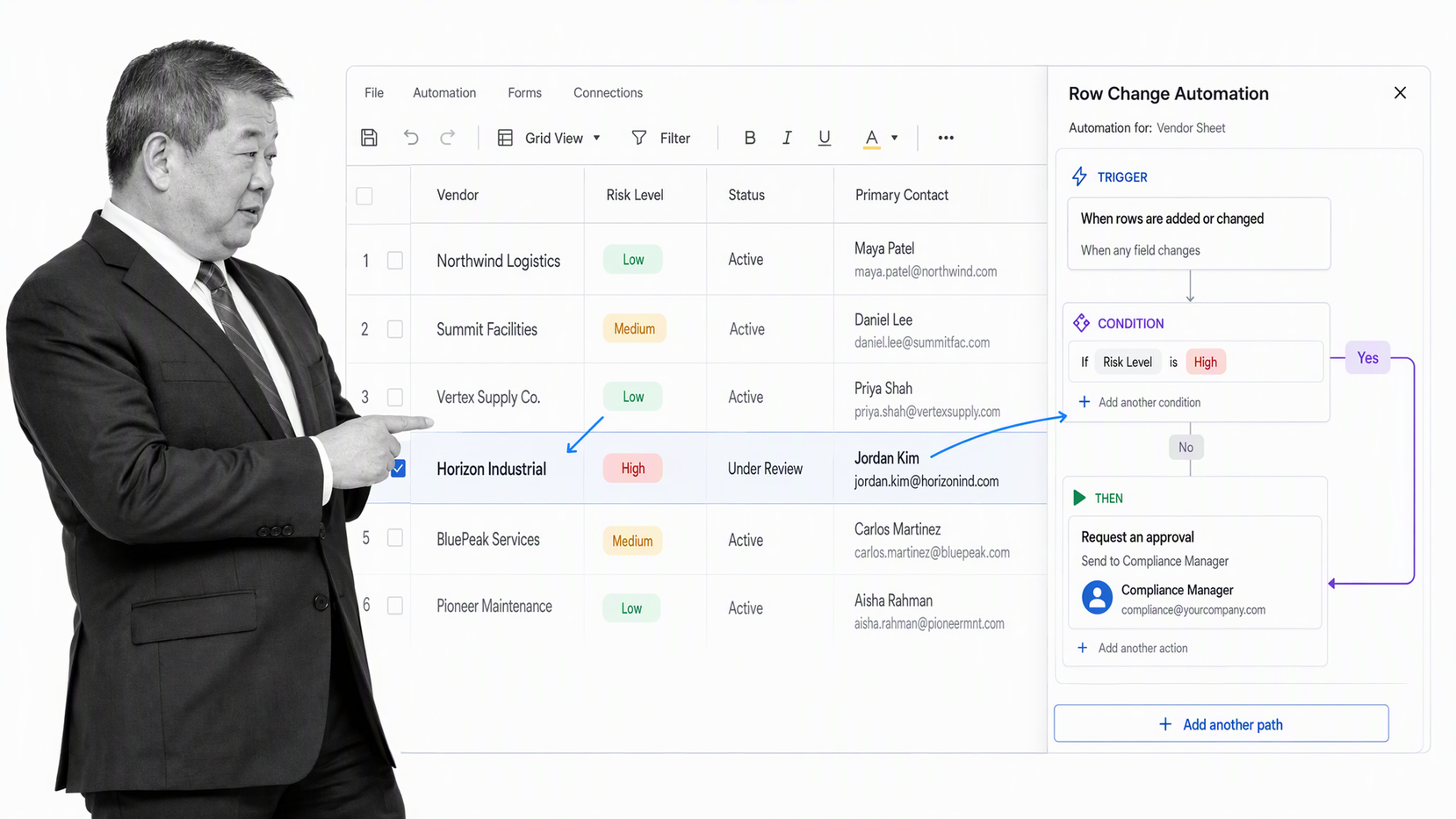
Task: Check the Summit Facilities row checkbox
Action: point(395,329)
